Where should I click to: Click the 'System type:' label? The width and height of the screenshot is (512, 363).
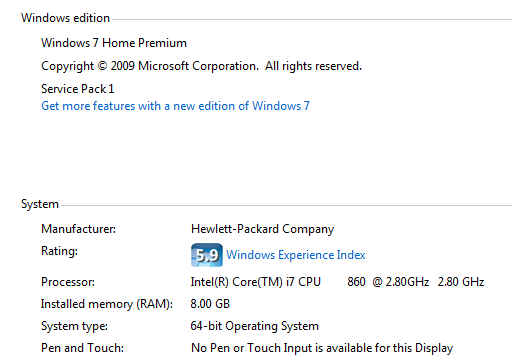point(74,326)
